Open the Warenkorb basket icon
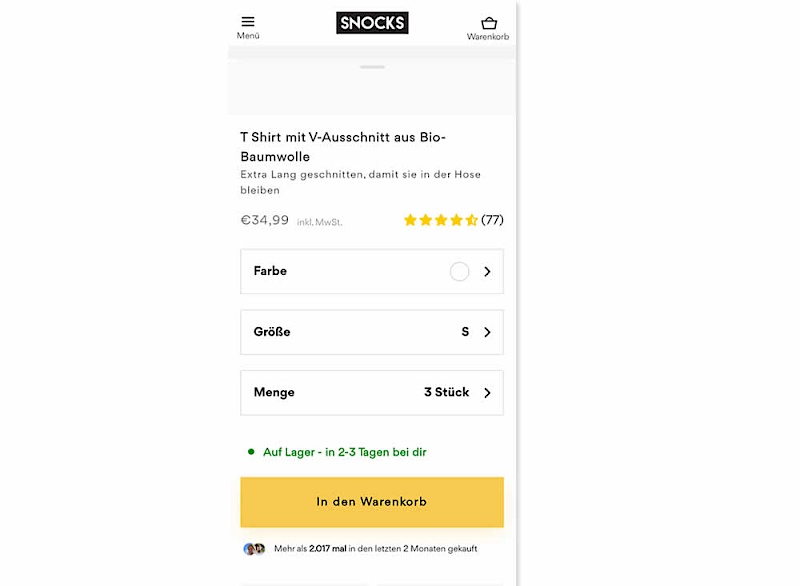Screen dimensions: 800x586 (488, 22)
